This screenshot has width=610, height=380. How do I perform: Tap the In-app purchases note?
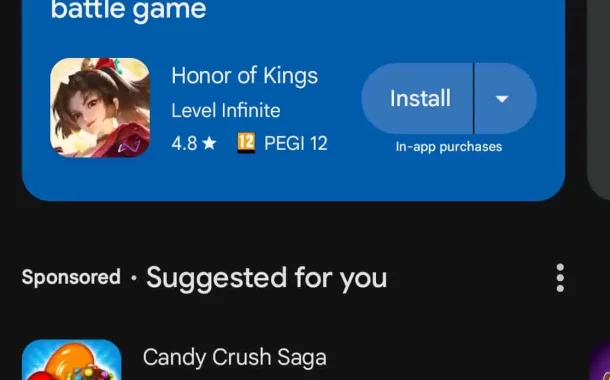coord(449,147)
